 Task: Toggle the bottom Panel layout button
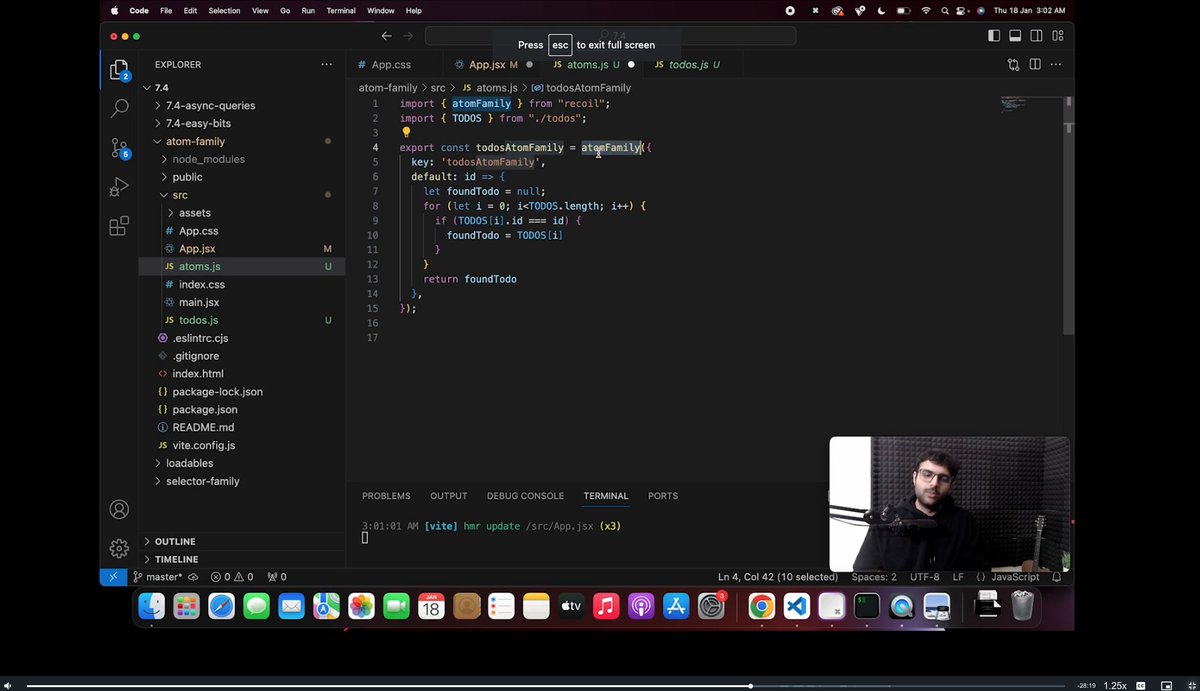(x=1014, y=36)
